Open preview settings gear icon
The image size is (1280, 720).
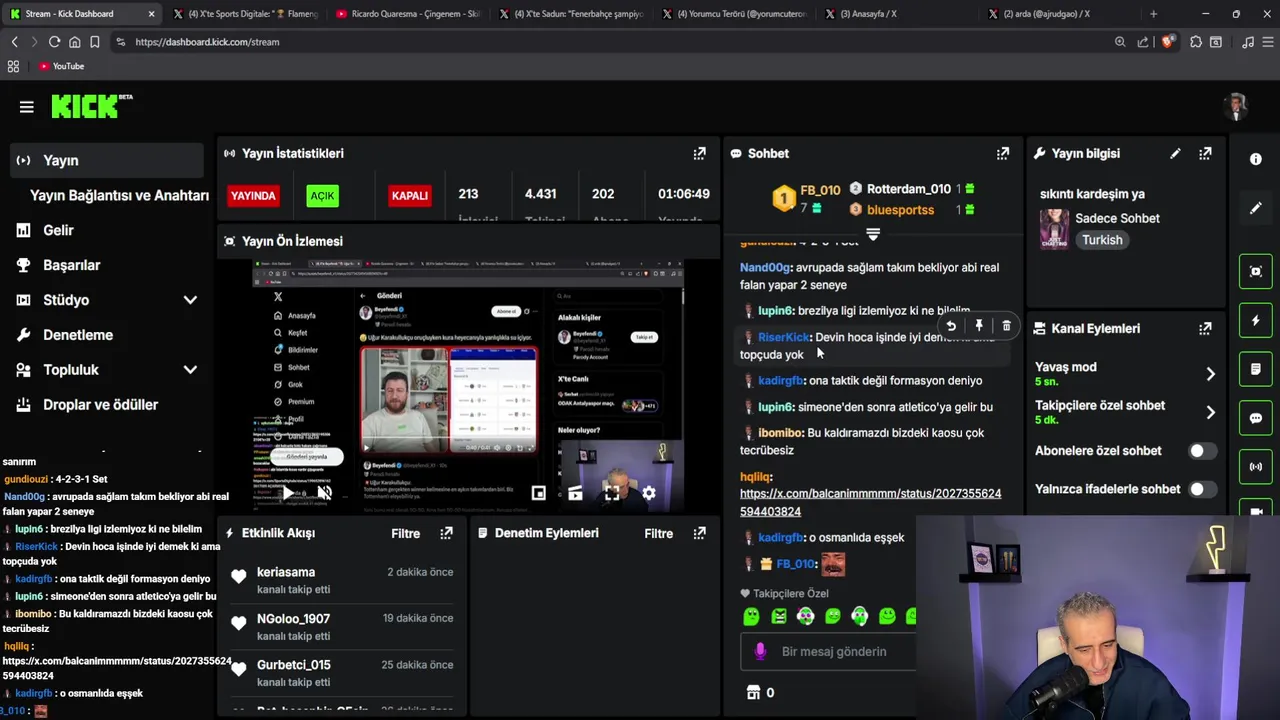point(648,492)
